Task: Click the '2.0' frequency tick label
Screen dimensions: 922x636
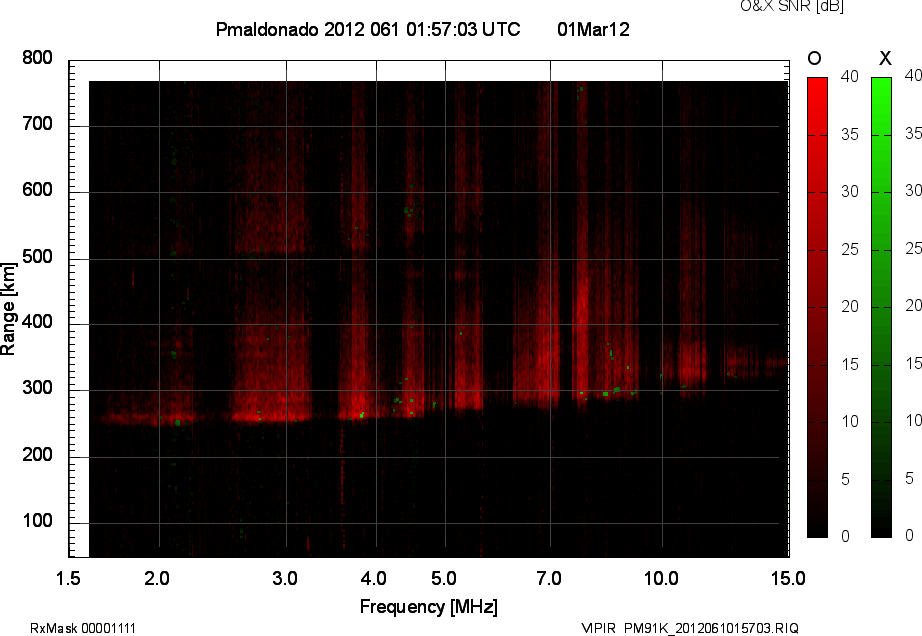Action: 157,578
